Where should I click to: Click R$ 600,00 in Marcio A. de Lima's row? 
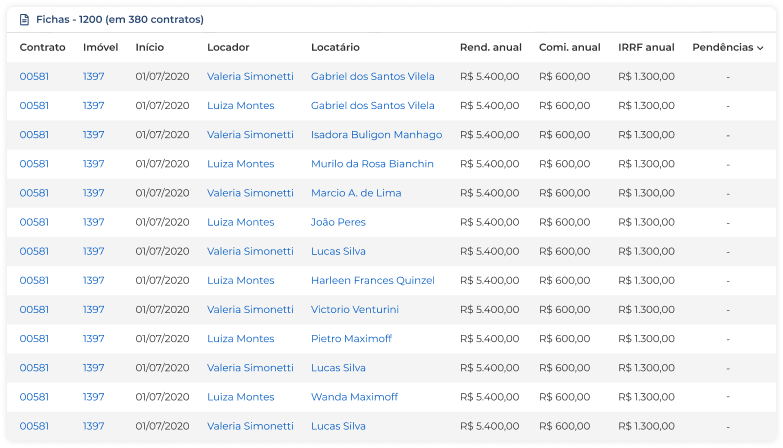pyautogui.click(x=564, y=193)
